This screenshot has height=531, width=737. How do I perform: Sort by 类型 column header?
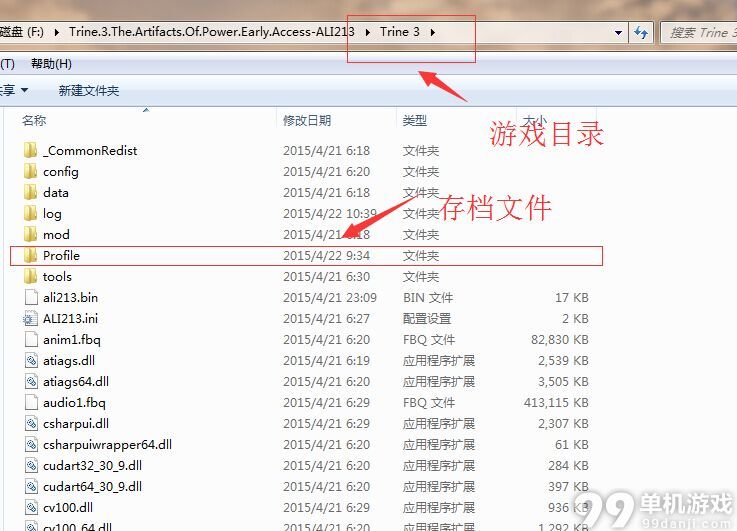click(x=415, y=120)
